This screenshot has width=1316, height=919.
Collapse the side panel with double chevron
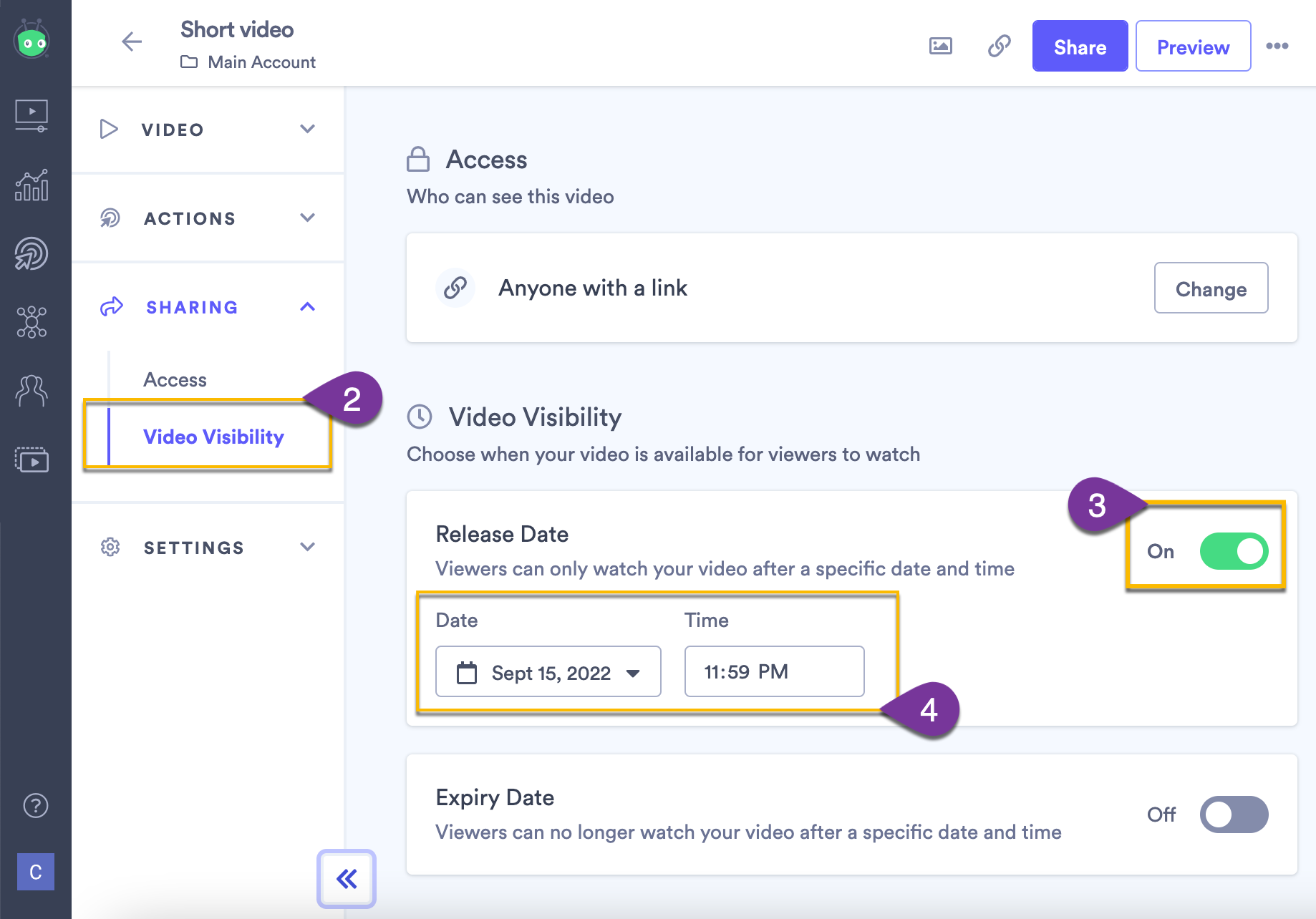point(347,879)
